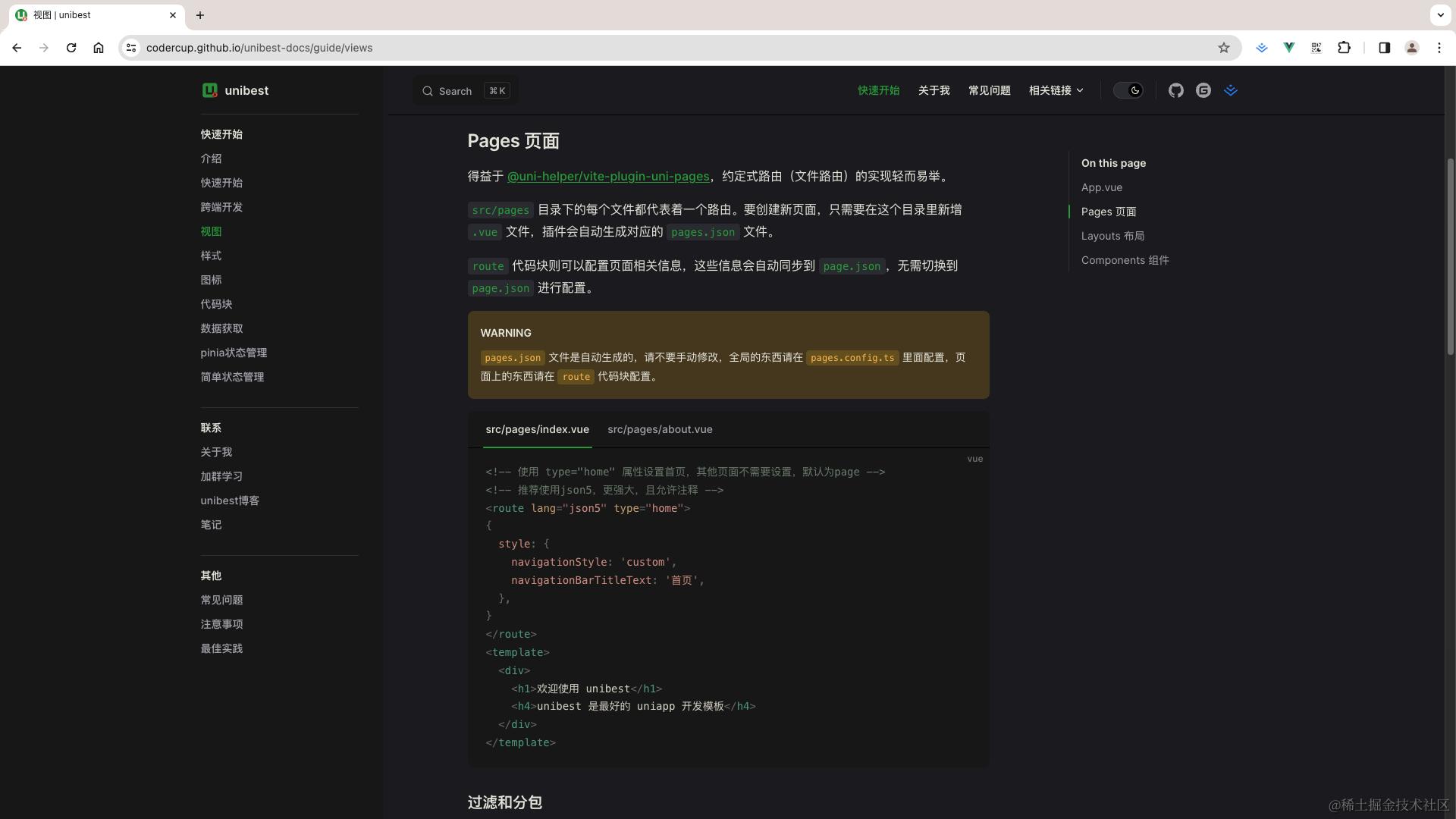Open 视图 in the sidebar
Image resolution: width=1456 pixels, height=819 pixels.
(x=212, y=232)
